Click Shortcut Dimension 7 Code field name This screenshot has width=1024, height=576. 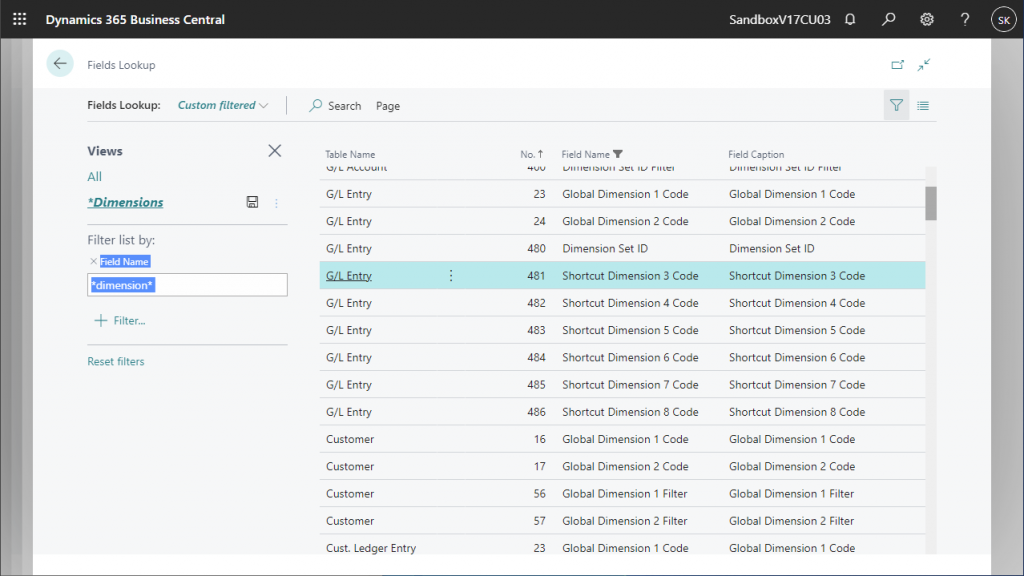coord(630,385)
